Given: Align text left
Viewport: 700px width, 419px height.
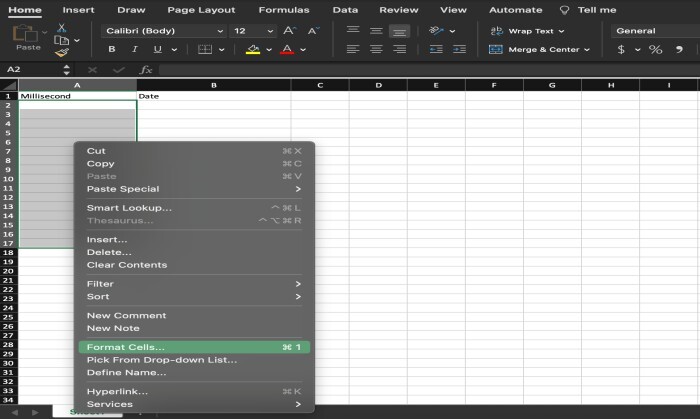Looking at the screenshot, I should [353, 49].
